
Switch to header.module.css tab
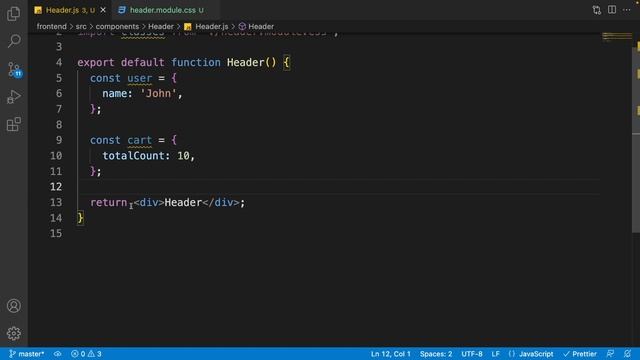point(167,10)
